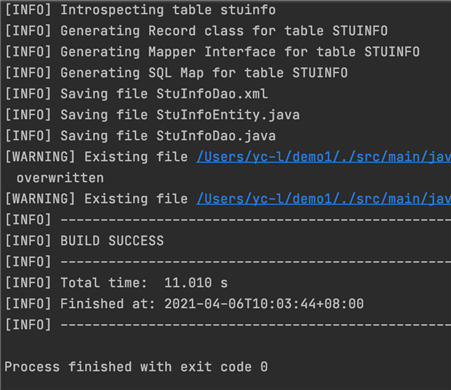
Task: Click the dashed separator under the Finished at line
Action: point(256,325)
